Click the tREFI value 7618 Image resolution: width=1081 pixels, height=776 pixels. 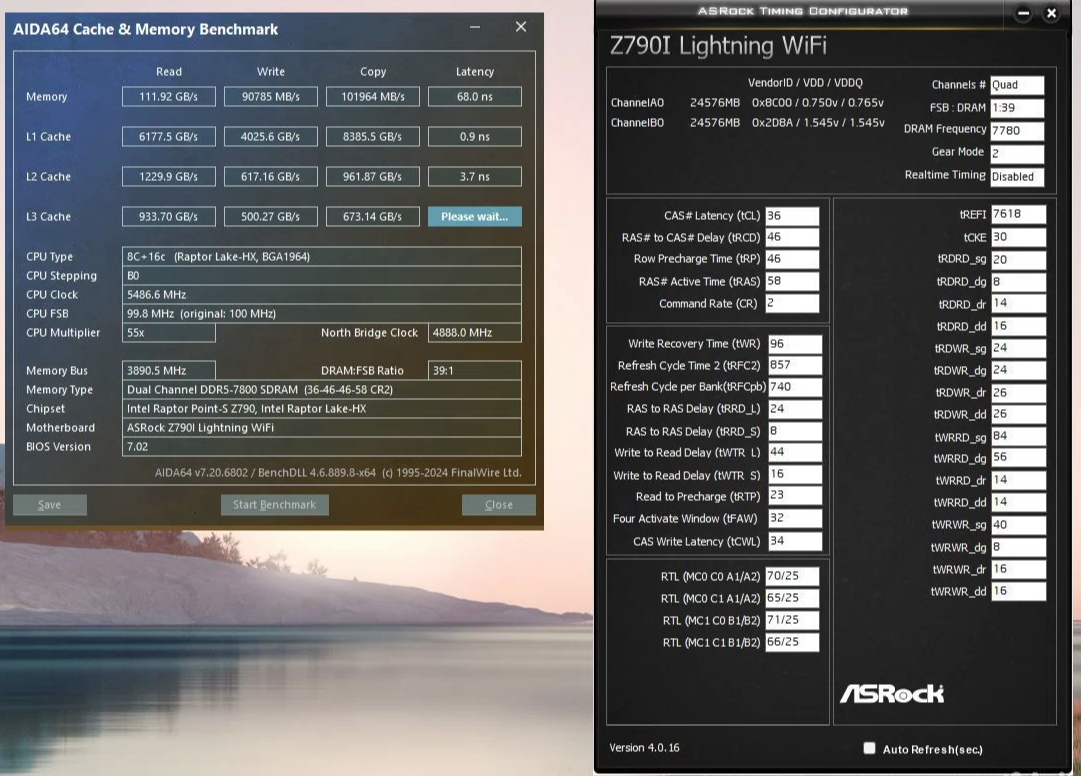(x=1018, y=214)
